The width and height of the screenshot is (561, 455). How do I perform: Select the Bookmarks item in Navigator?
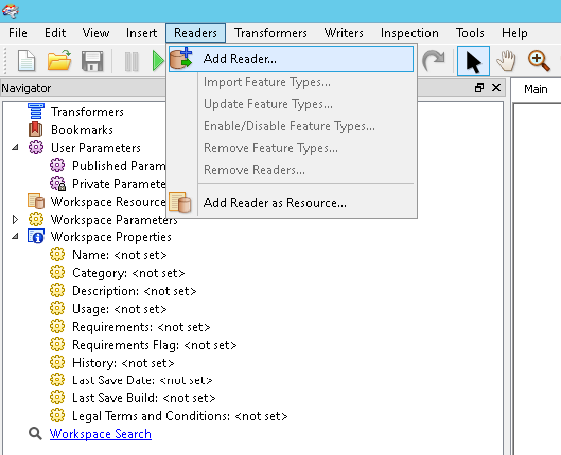point(82,129)
